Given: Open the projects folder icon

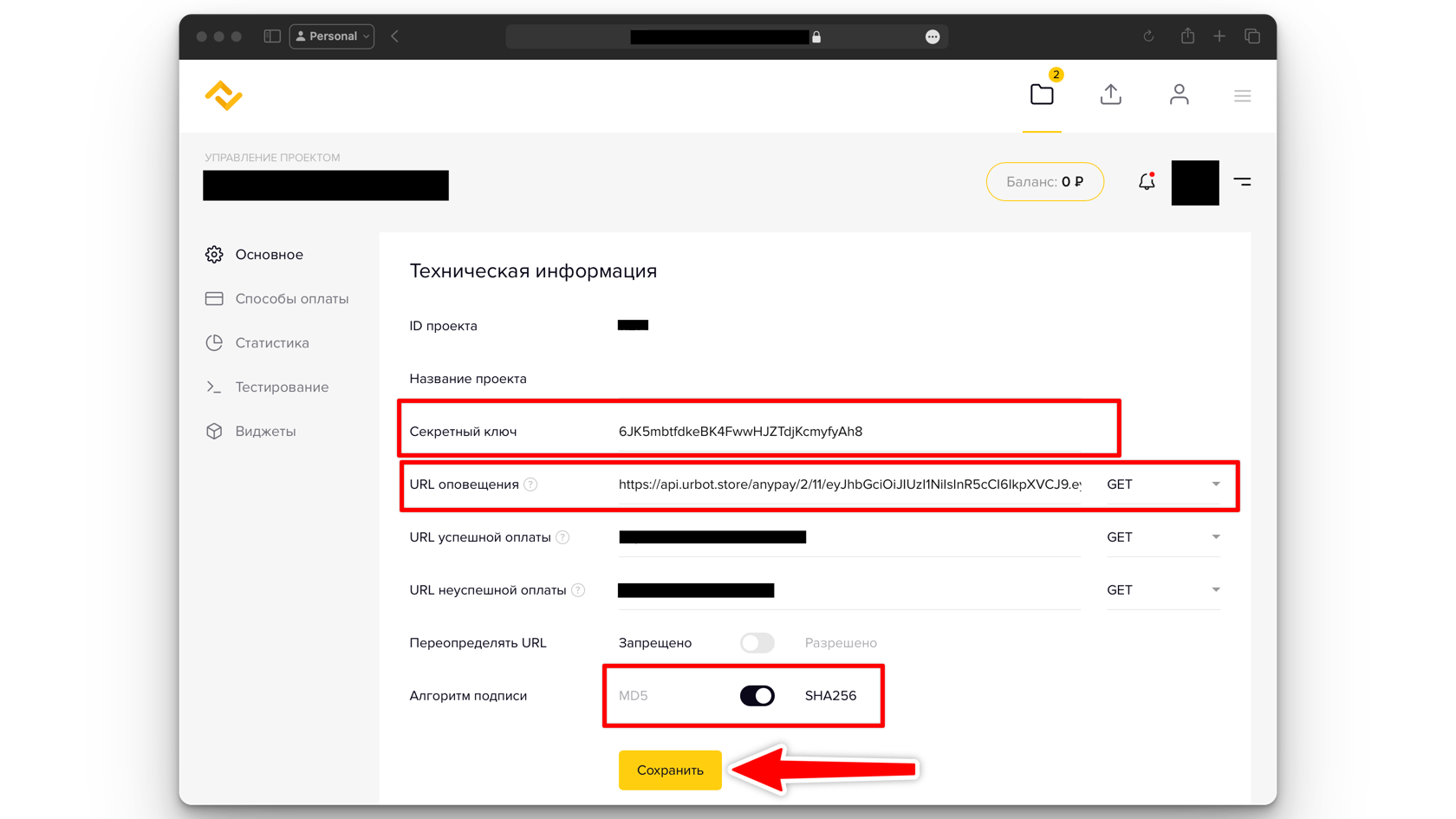Looking at the screenshot, I should pyautogui.click(x=1042, y=94).
